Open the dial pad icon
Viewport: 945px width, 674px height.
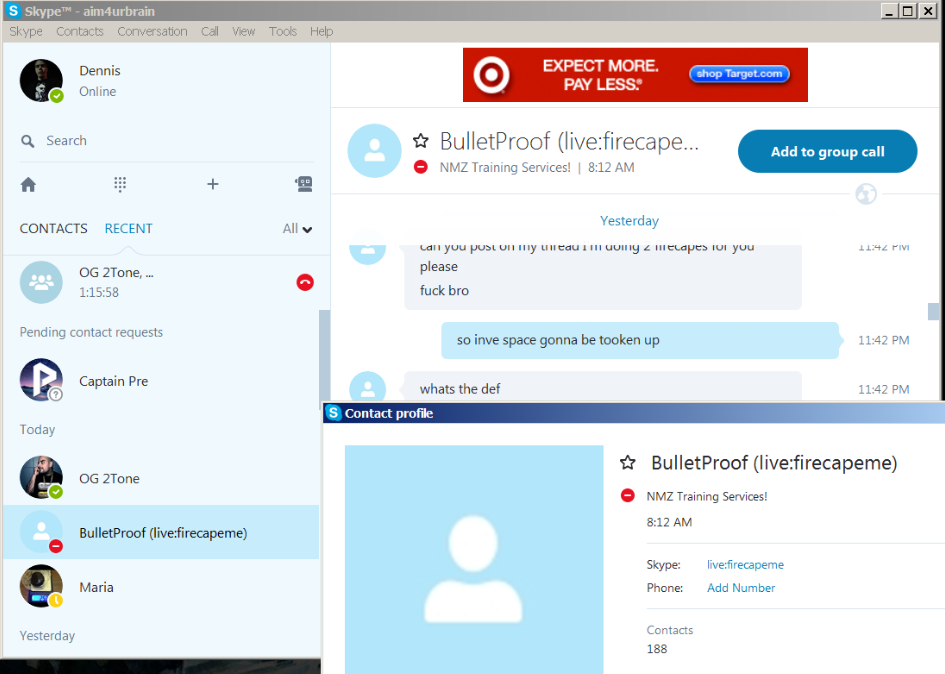[x=120, y=184]
